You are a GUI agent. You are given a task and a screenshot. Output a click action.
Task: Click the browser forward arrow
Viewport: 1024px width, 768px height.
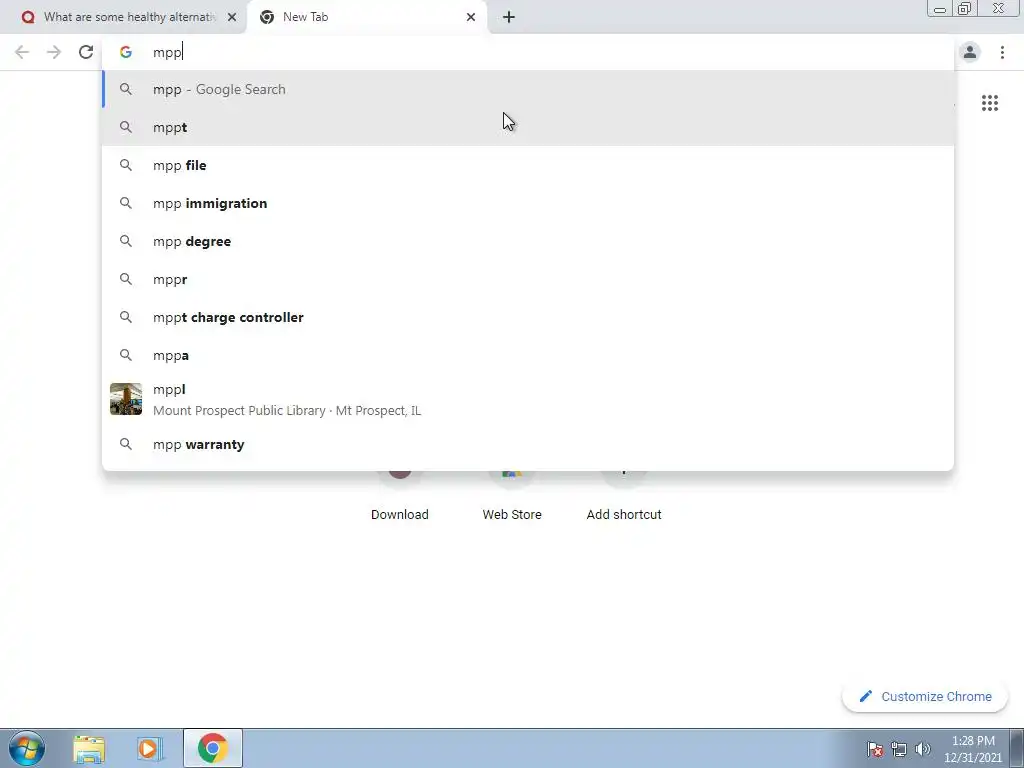point(54,52)
